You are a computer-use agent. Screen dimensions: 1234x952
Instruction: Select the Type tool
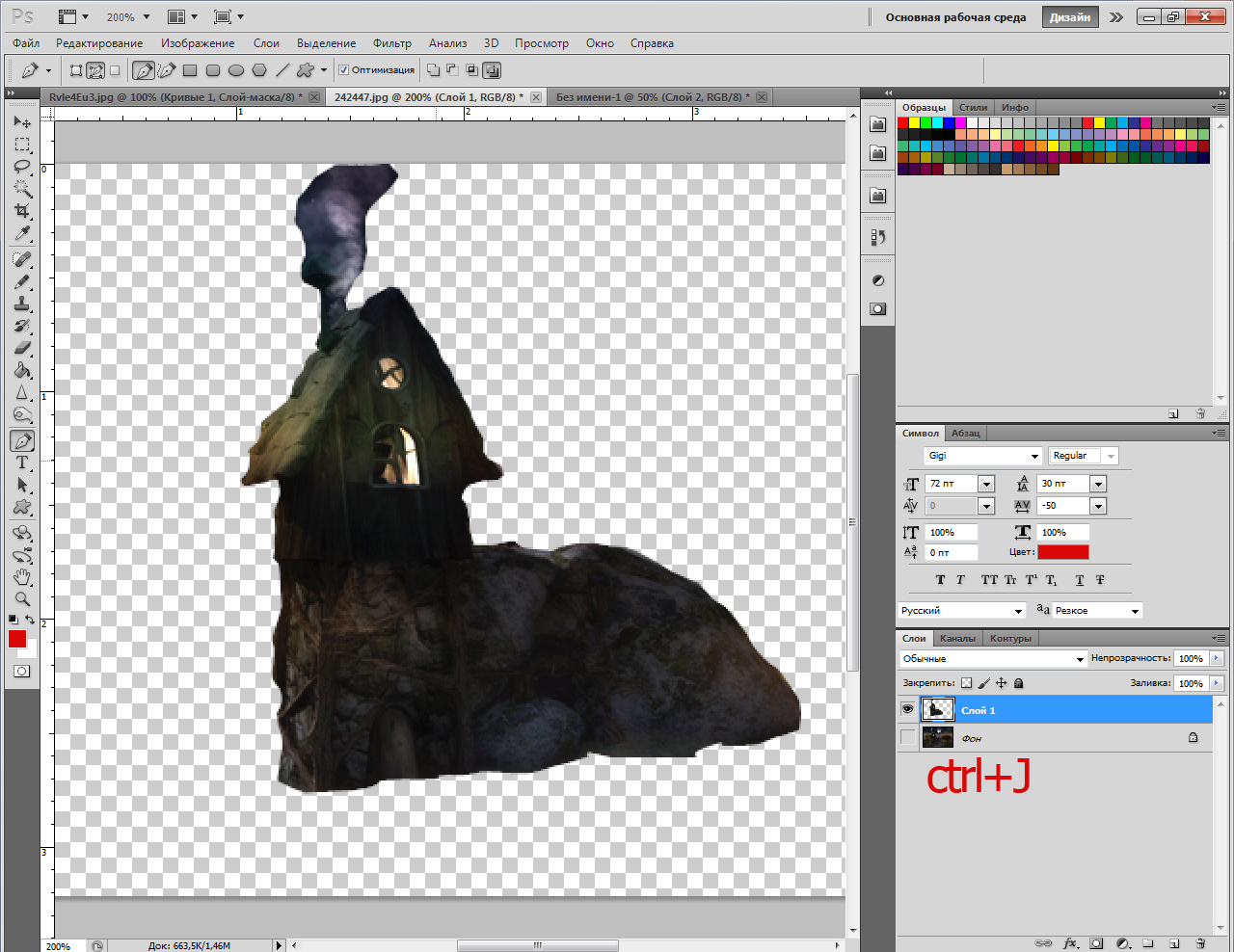coord(22,463)
